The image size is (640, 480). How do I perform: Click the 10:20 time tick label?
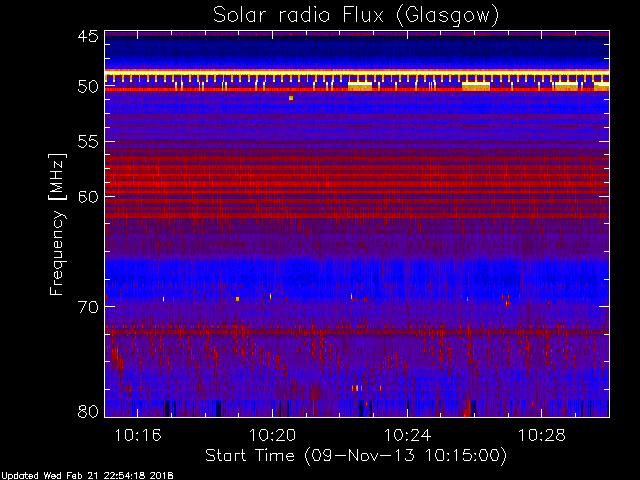click(272, 436)
